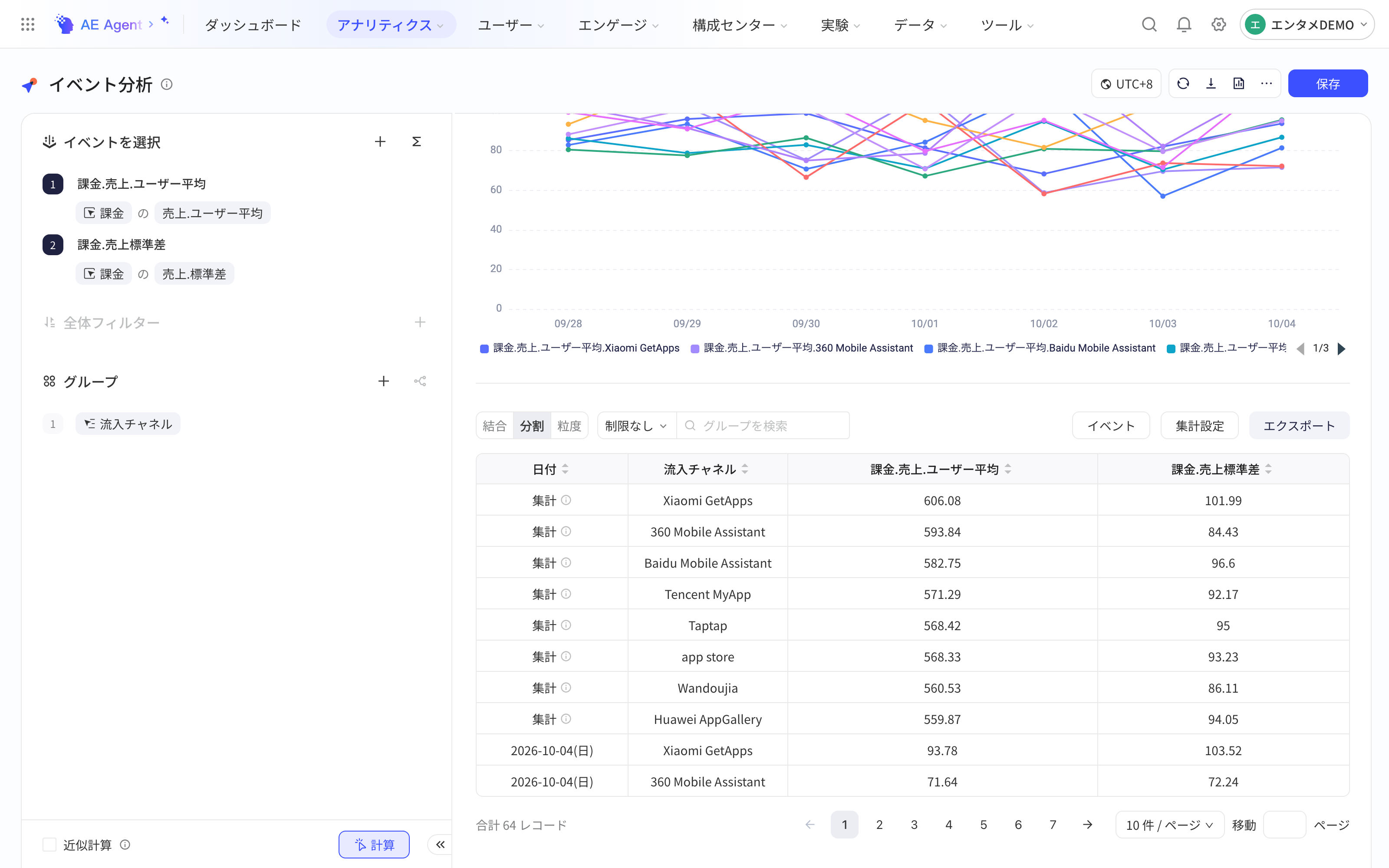The width and height of the screenshot is (1389, 868).
Task: Expand the アナリティクス menu
Action: pos(391,25)
